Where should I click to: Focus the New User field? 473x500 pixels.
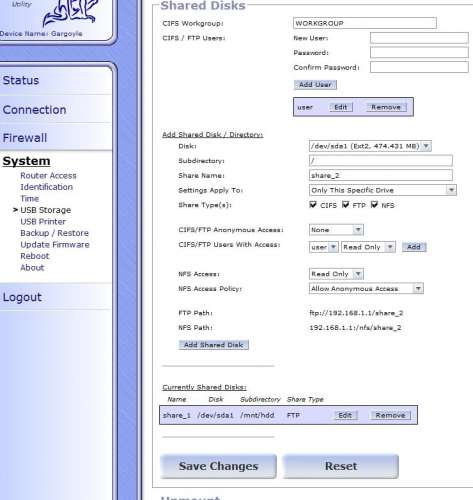419,38
